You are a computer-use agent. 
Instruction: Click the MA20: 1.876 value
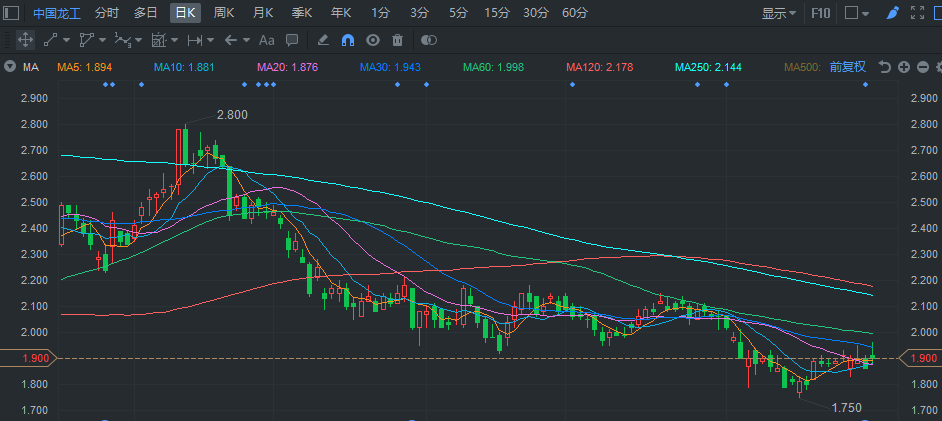(287, 67)
